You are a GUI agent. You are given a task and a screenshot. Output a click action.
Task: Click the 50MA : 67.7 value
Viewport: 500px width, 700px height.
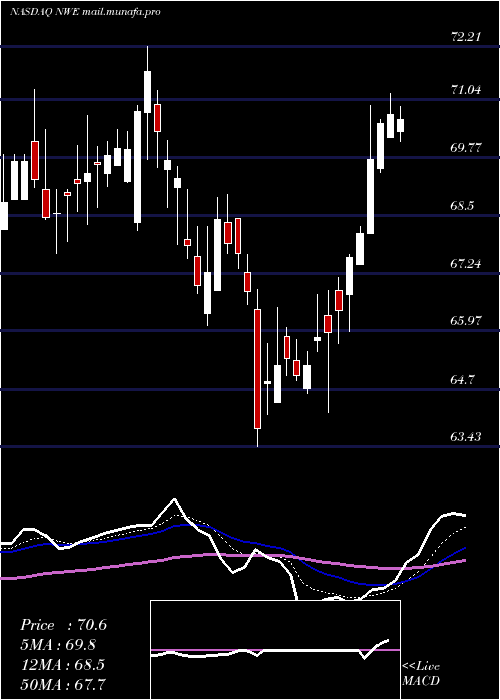(x=62, y=684)
